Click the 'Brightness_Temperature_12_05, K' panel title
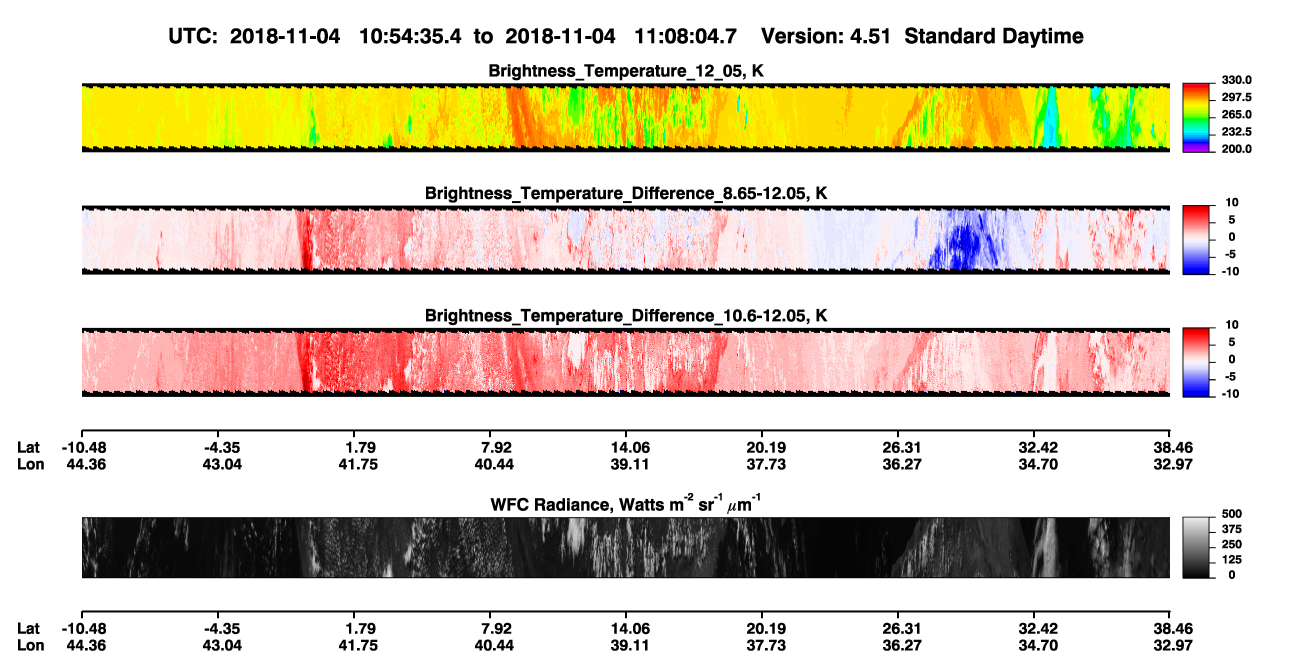 pyautogui.click(x=626, y=70)
